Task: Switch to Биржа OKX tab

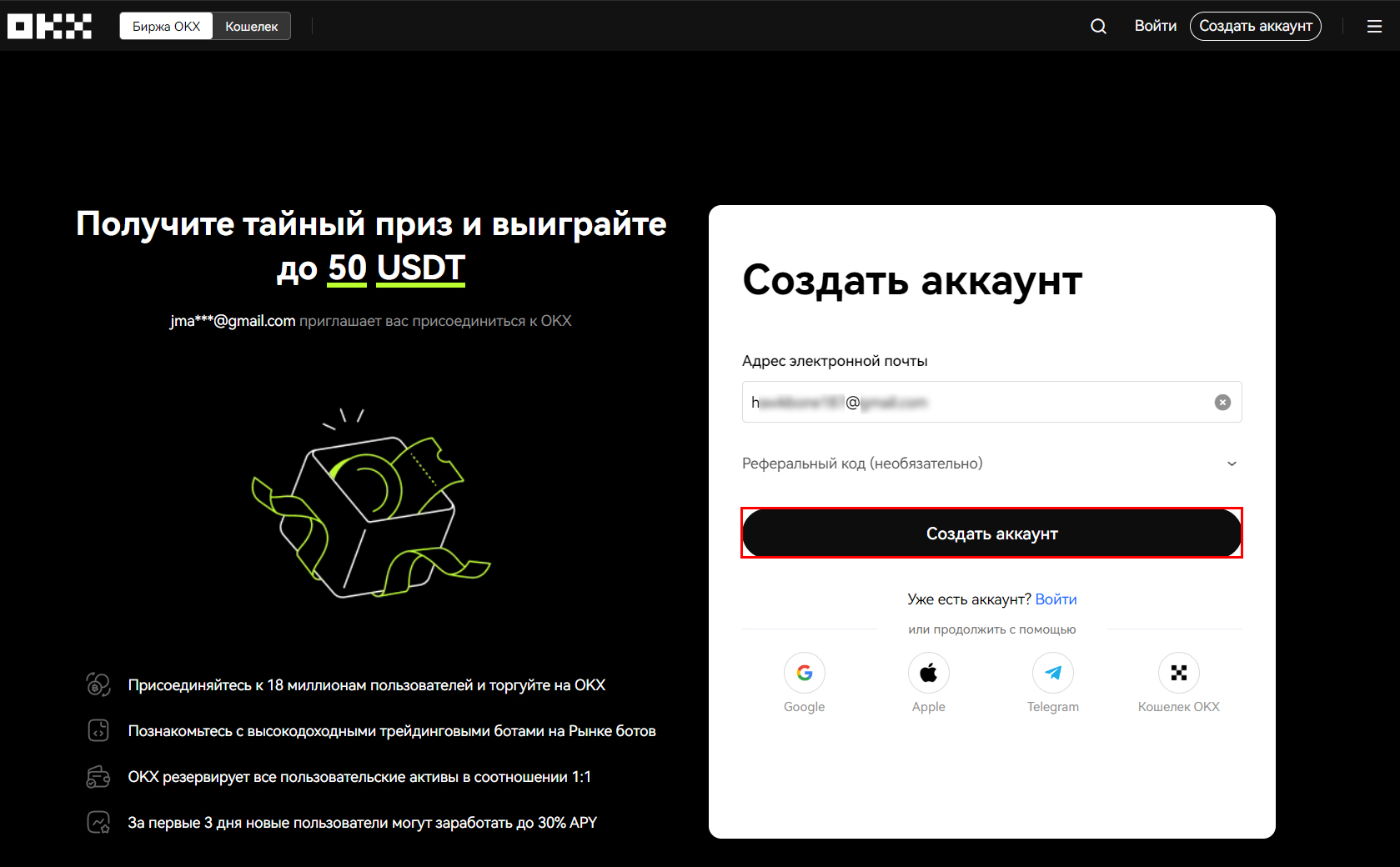Action: tap(167, 26)
